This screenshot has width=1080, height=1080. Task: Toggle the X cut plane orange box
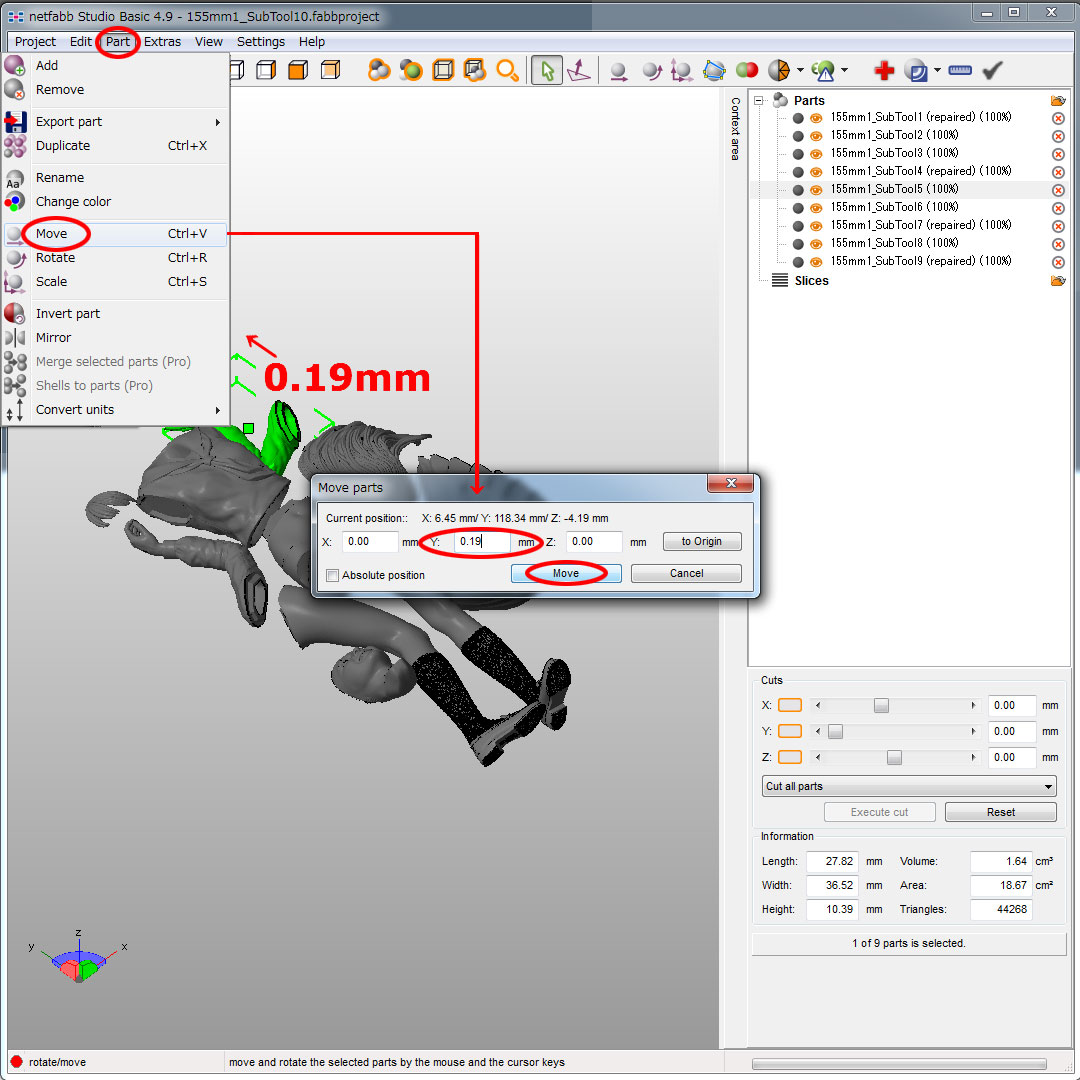(x=789, y=705)
